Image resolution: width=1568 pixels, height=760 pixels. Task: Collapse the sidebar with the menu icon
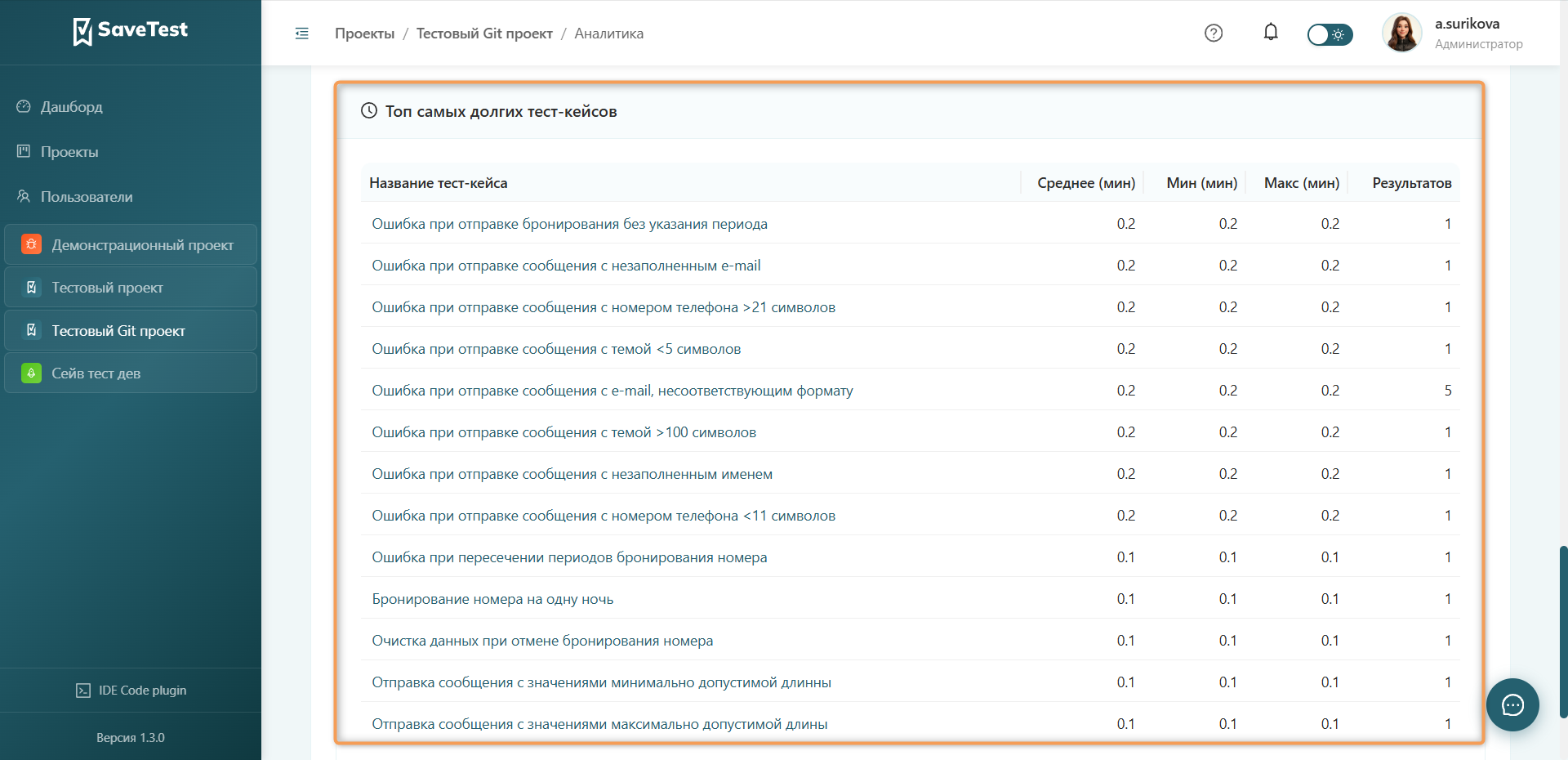tap(301, 34)
